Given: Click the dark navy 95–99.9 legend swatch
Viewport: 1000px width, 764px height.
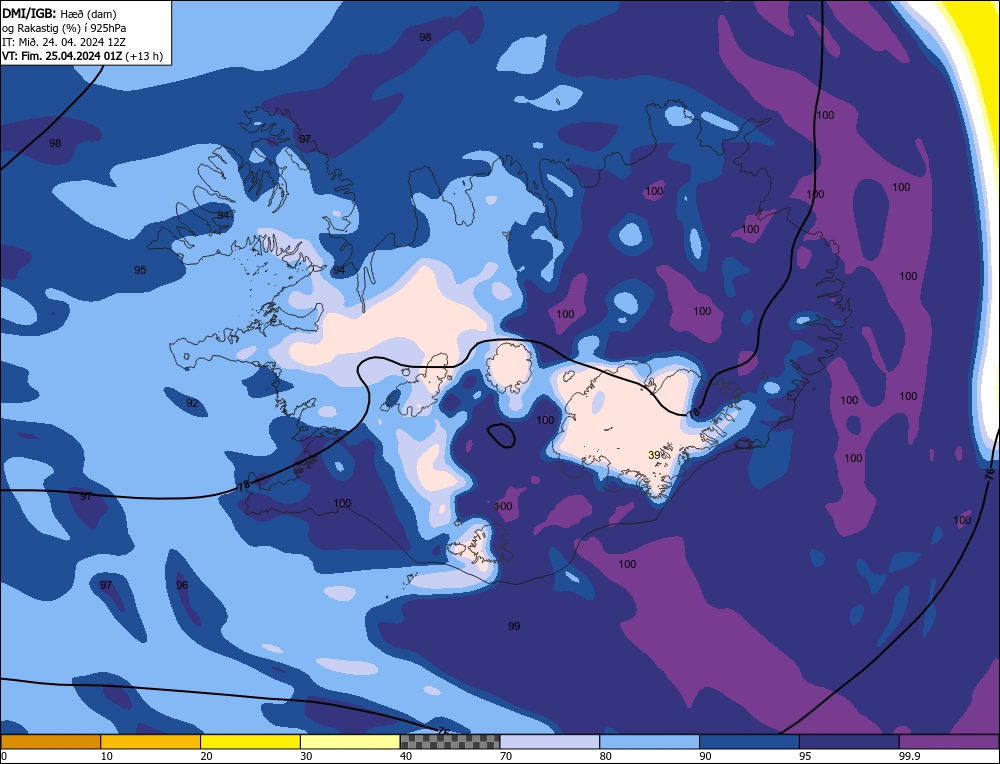Looking at the screenshot, I should click(x=849, y=742).
